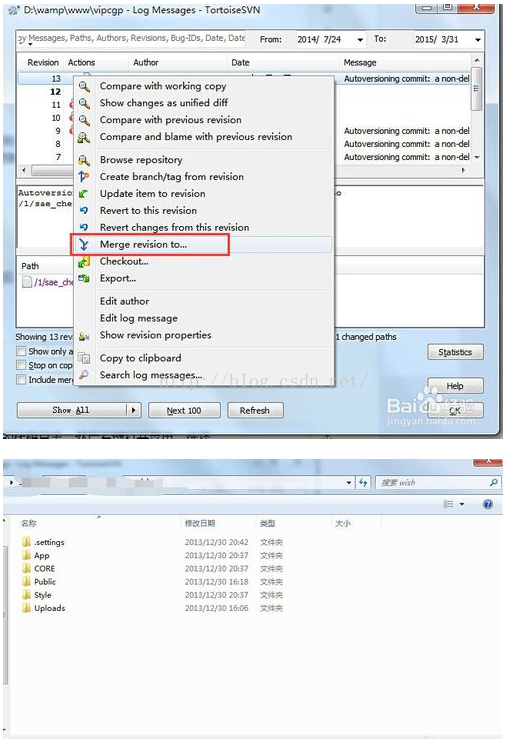Viewport: 509px width, 741px height.
Task: Open the Show All button dropdown arrow
Action: pyautogui.click(x=134, y=410)
